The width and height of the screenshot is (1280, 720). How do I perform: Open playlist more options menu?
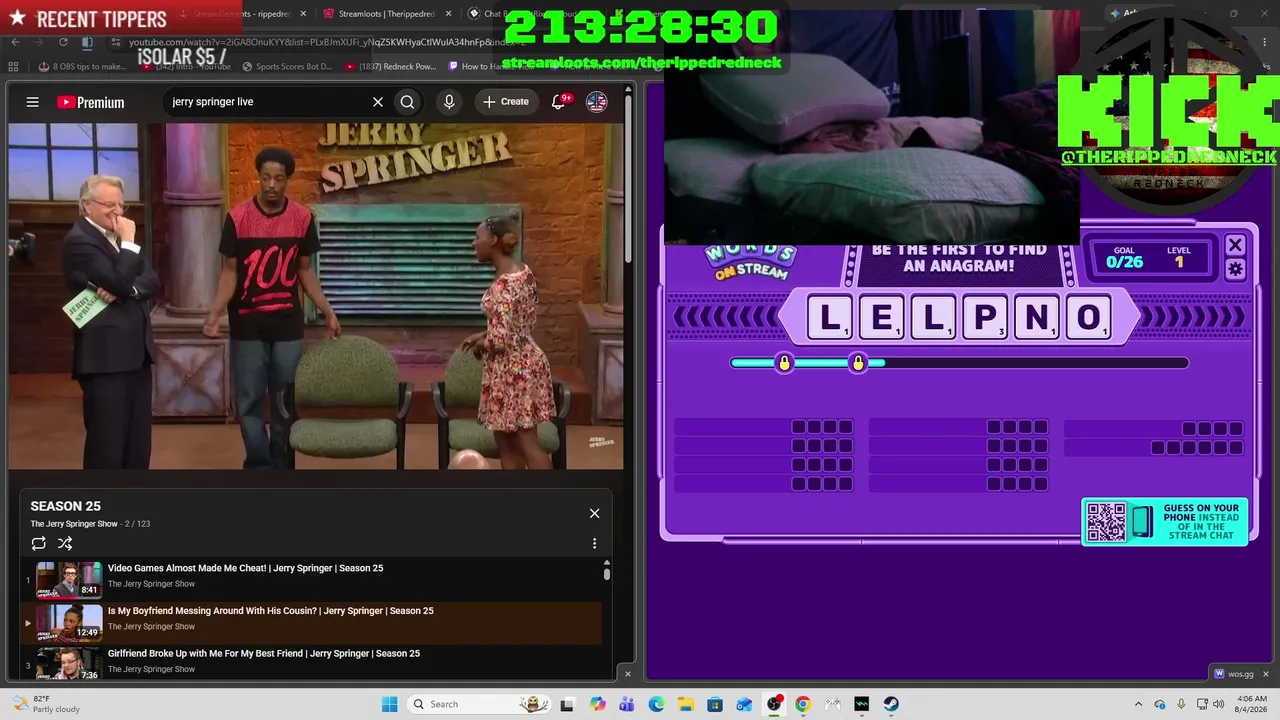tap(594, 543)
